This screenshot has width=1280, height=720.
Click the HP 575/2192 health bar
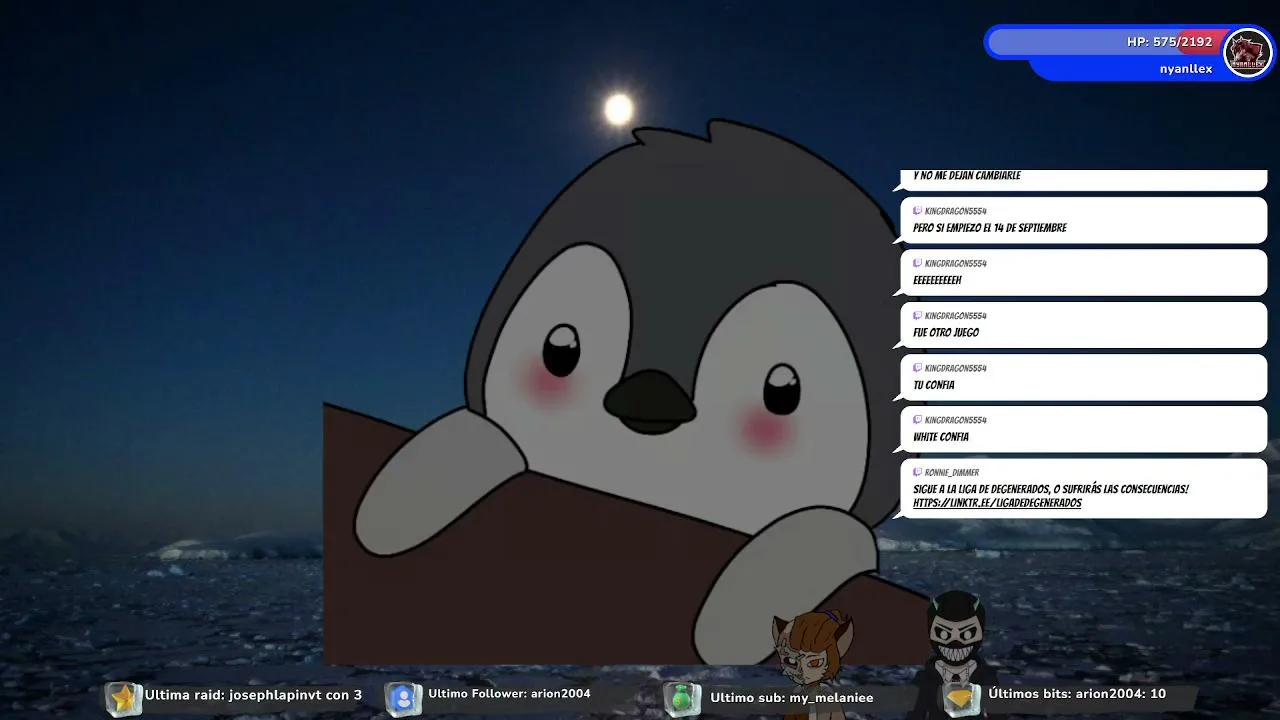click(1104, 42)
